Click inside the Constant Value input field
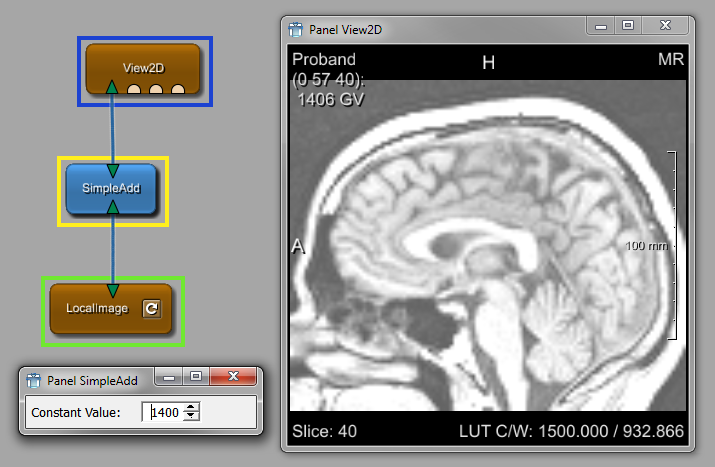 tap(164, 412)
